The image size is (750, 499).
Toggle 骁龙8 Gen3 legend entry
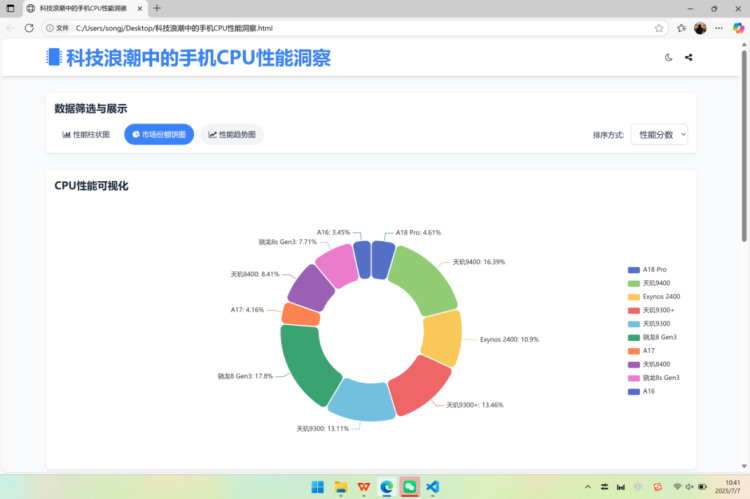(x=652, y=337)
